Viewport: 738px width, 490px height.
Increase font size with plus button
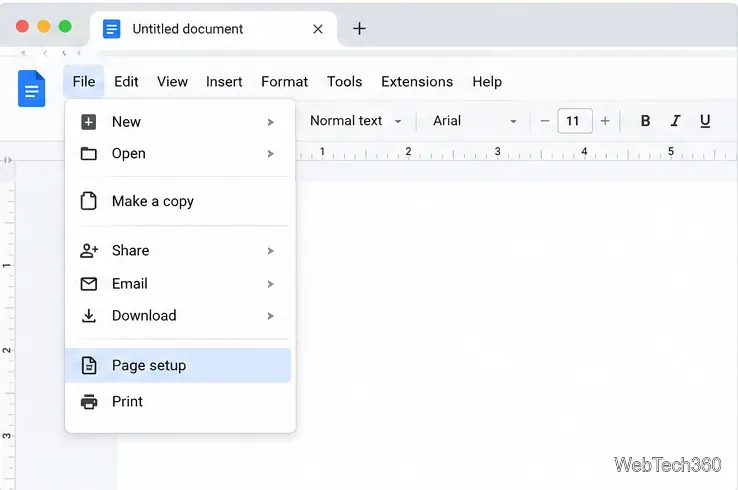(605, 121)
